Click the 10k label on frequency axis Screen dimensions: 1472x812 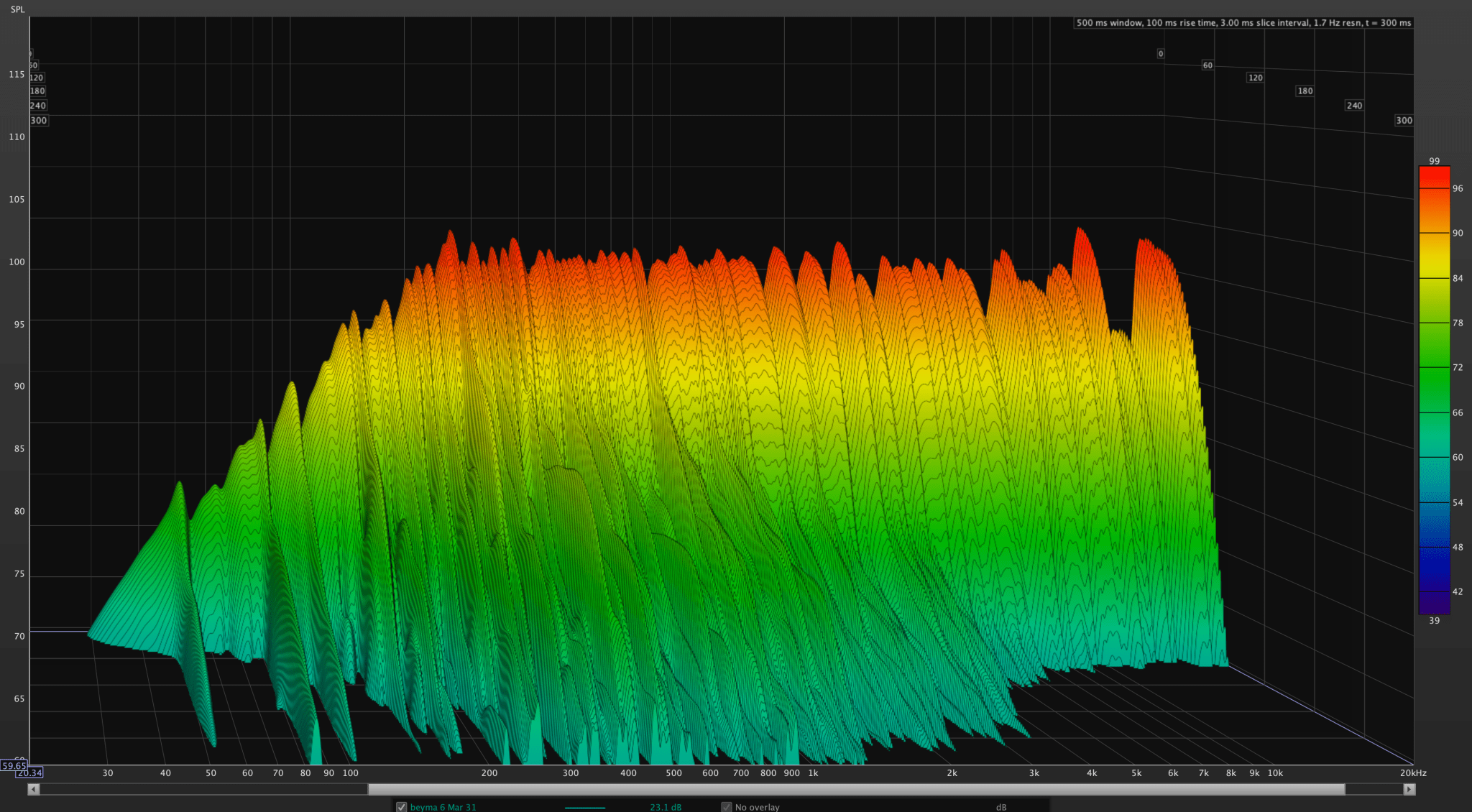(1275, 773)
